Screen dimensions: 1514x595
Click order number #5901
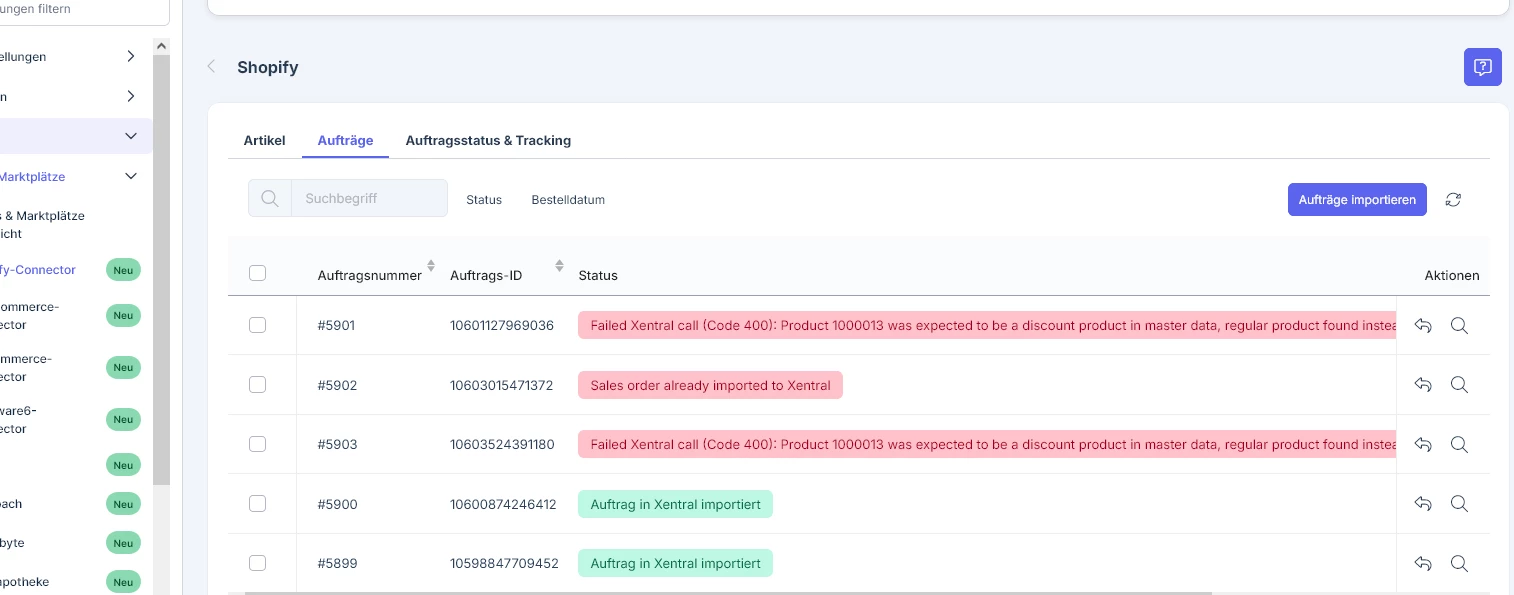click(x=336, y=326)
